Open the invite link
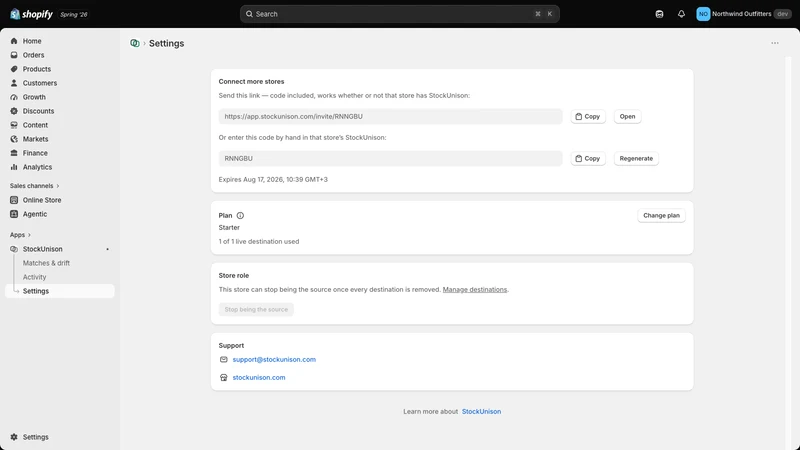Screen dimensions: 800x450 627,116
